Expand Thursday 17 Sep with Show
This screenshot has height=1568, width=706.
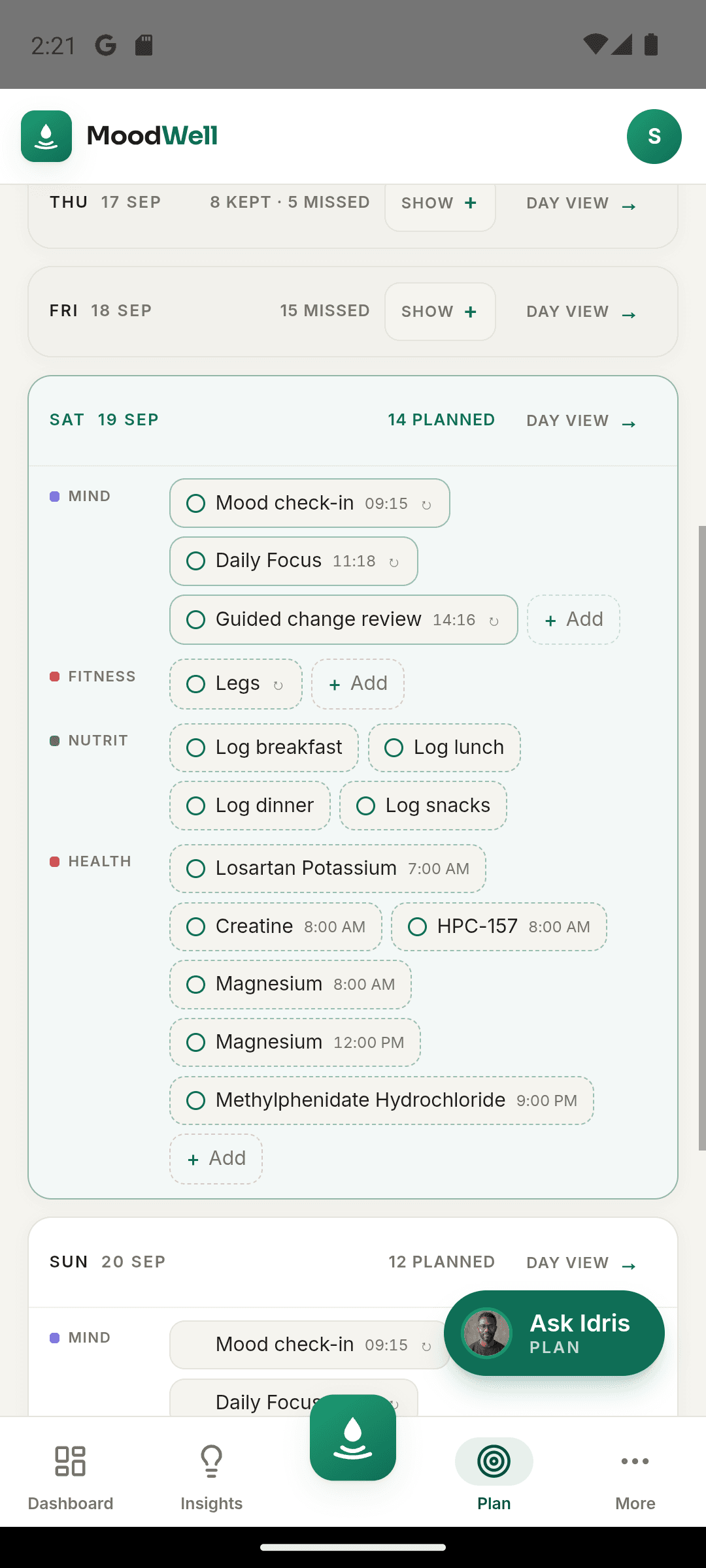click(x=440, y=204)
